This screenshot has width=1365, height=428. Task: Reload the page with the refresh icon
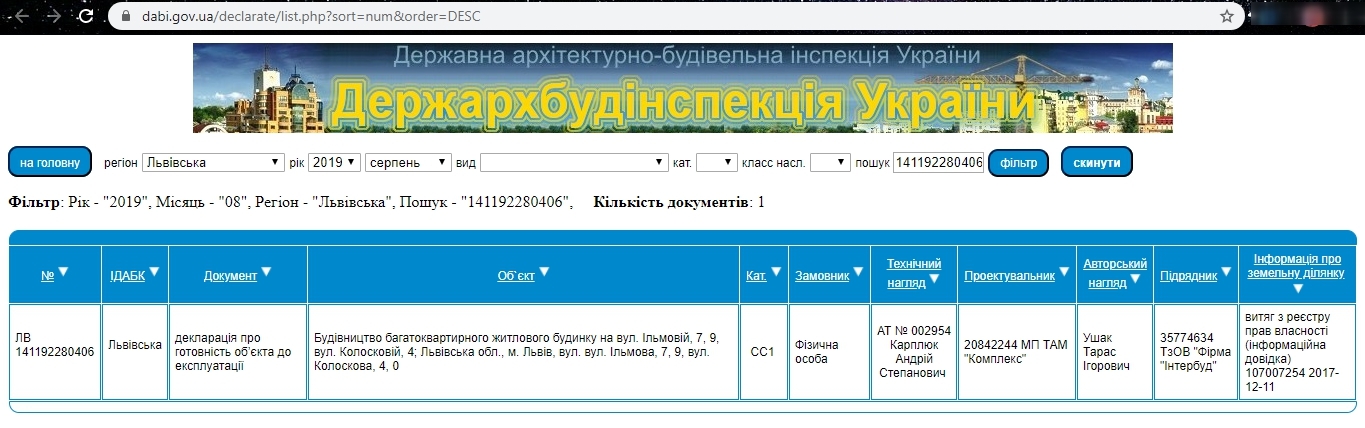coord(86,16)
